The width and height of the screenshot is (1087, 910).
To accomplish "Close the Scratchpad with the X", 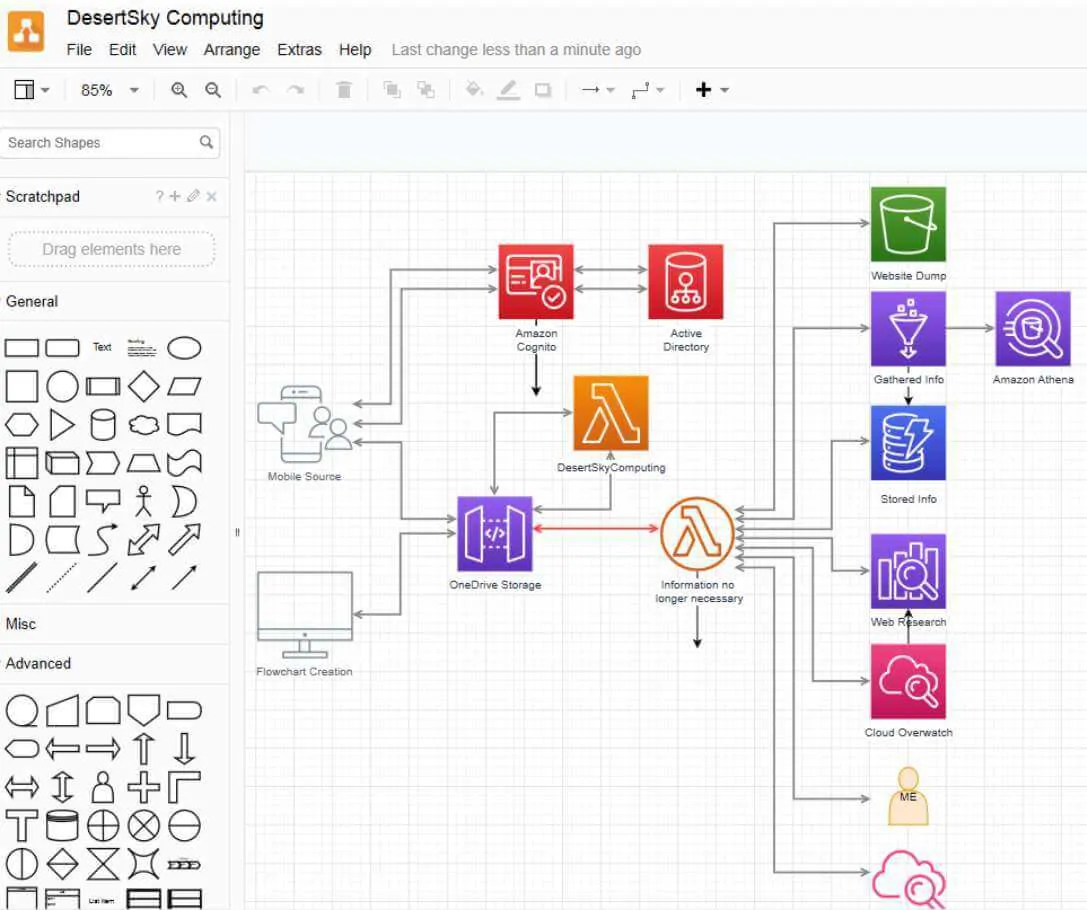I will tap(211, 197).
